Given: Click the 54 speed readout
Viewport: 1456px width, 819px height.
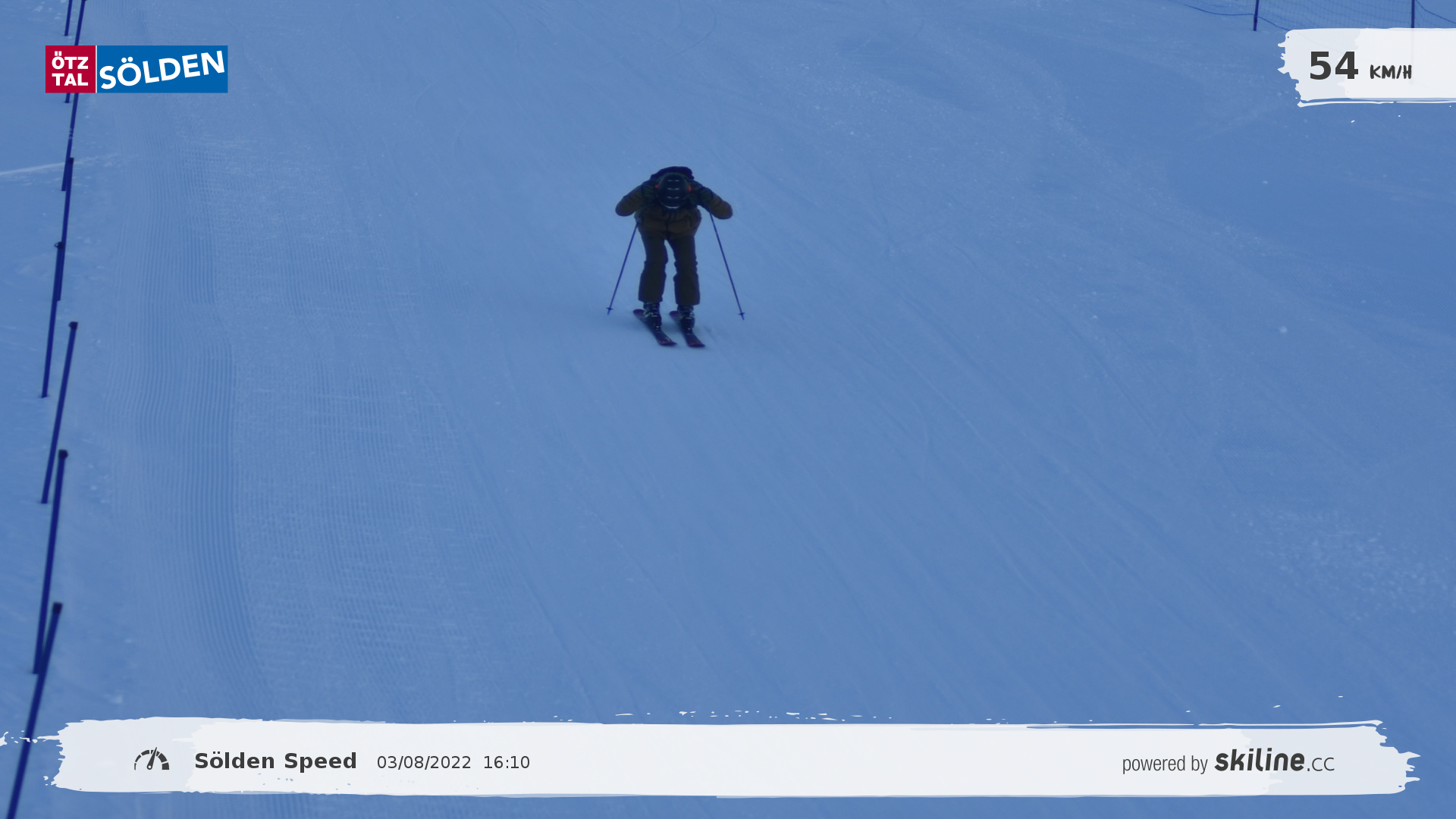Looking at the screenshot, I should (x=1332, y=67).
